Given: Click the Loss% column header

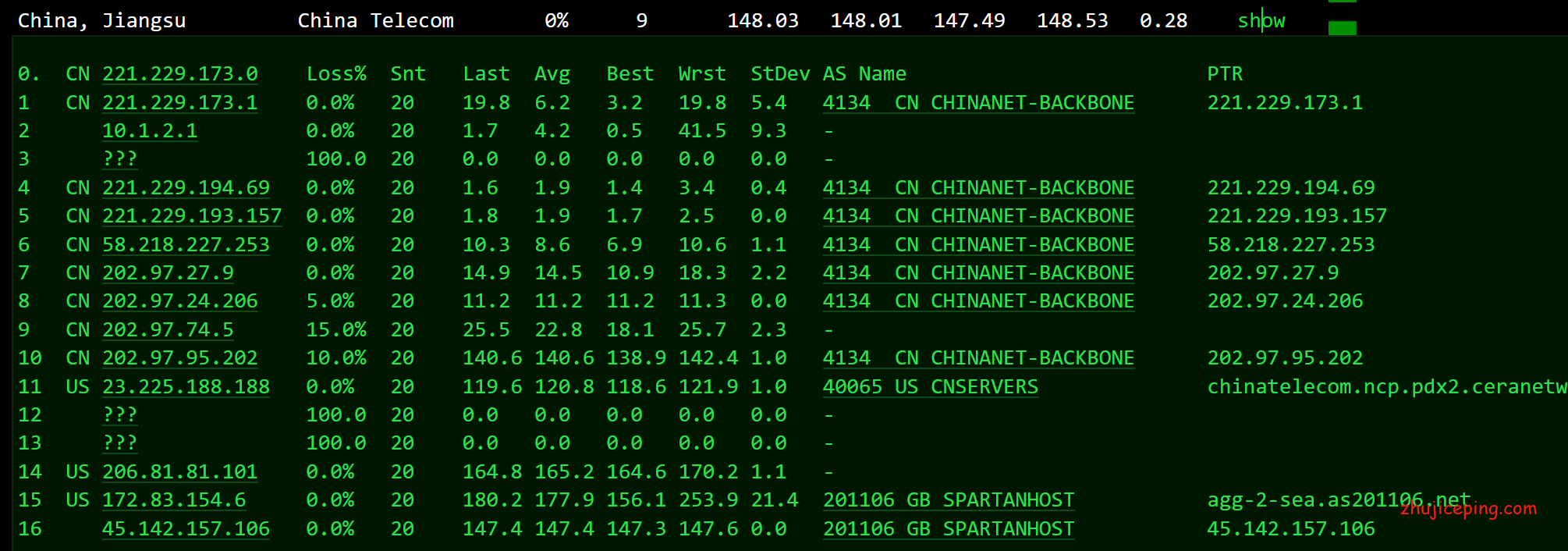Looking at the screenshot, I should (336, 74).
